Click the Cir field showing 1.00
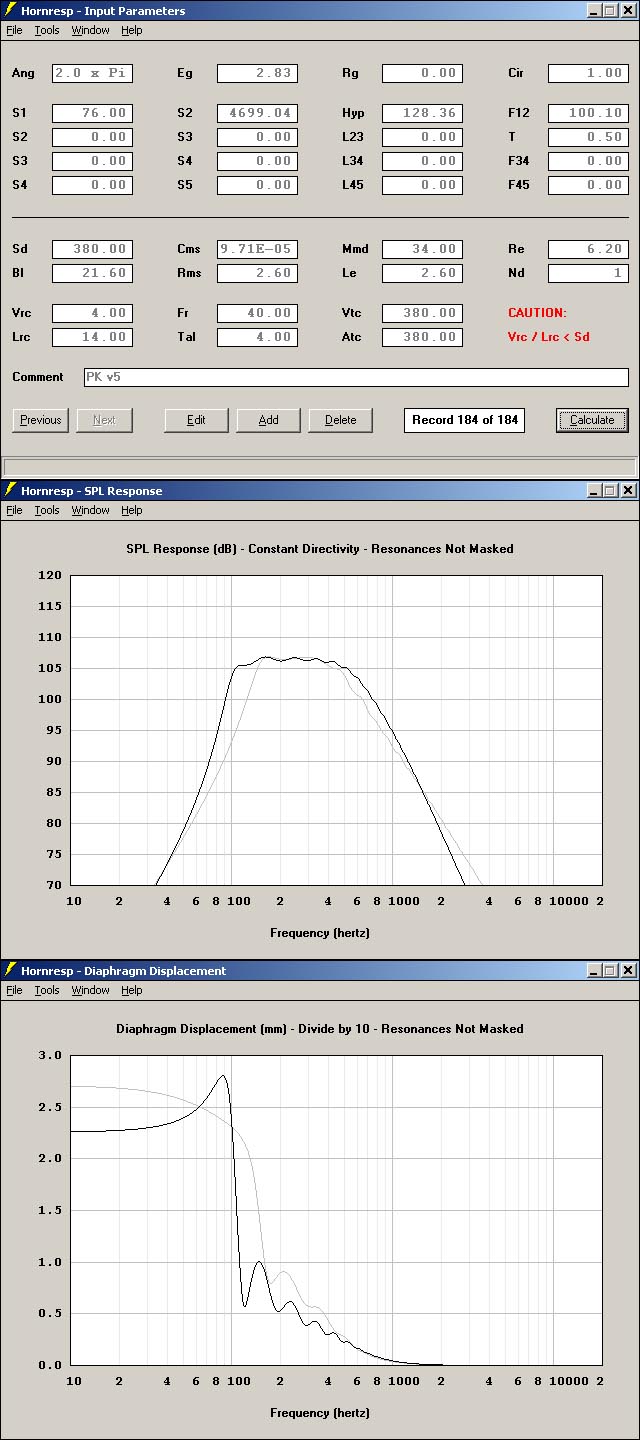This screenshot has width=640, height=1440. tap(588, 73)
